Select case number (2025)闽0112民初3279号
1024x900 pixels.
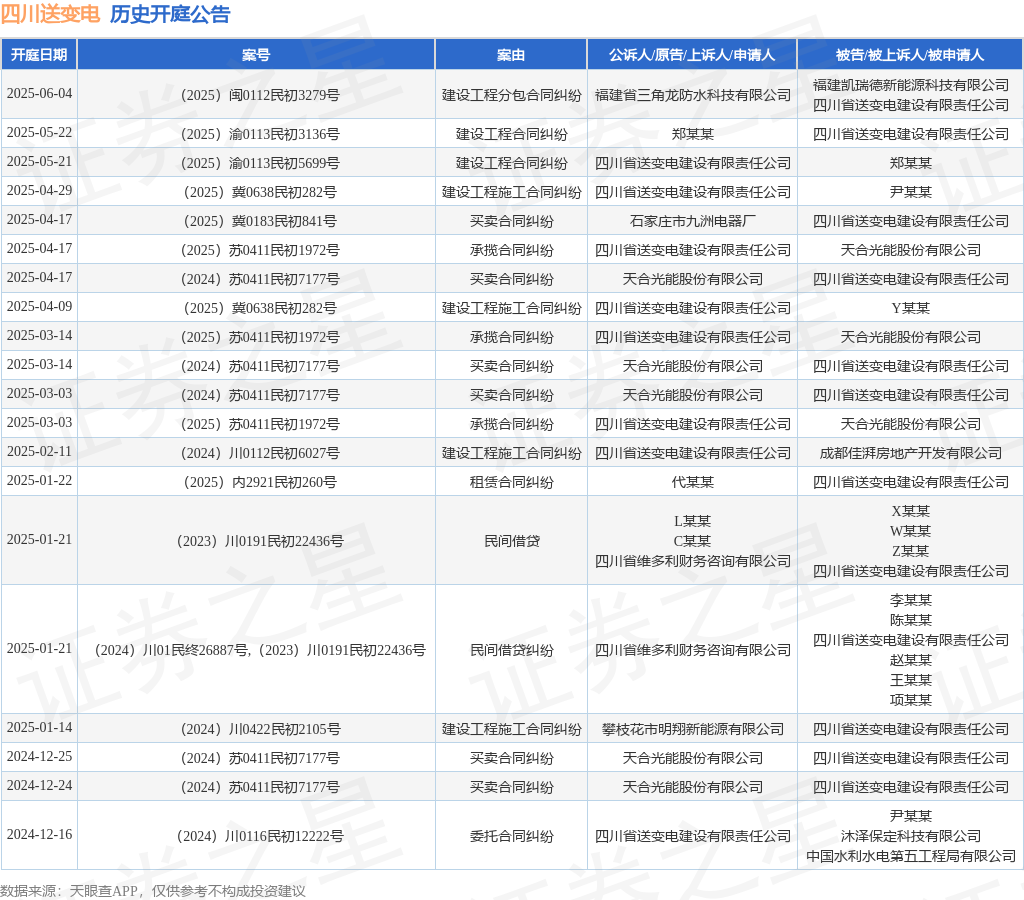pos(260,95)
